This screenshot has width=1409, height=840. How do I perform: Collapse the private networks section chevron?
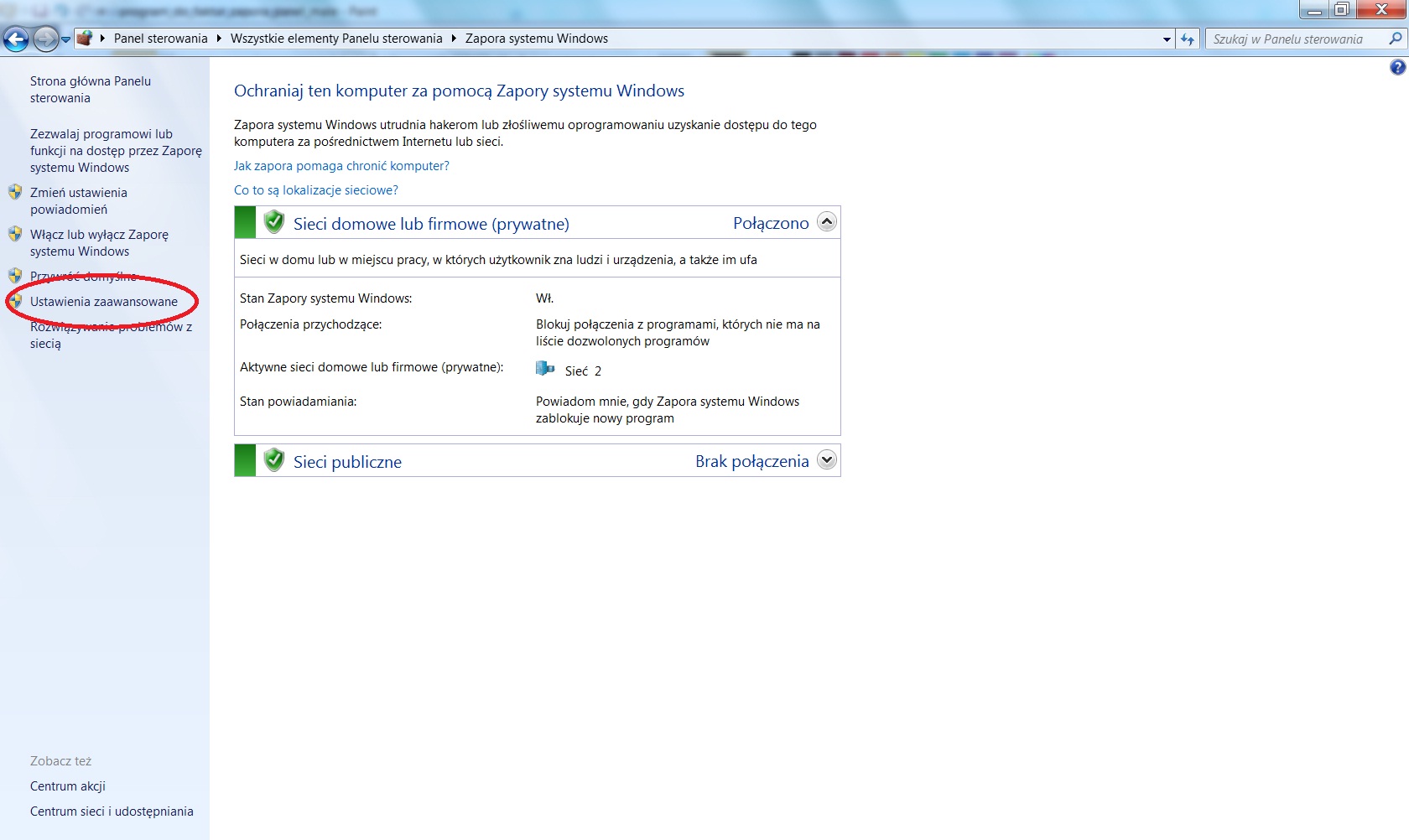[x=827, y=222]
